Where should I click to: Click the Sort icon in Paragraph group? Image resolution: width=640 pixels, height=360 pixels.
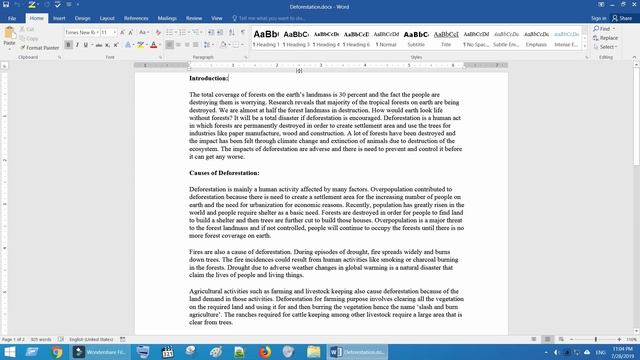pos(231,32)
